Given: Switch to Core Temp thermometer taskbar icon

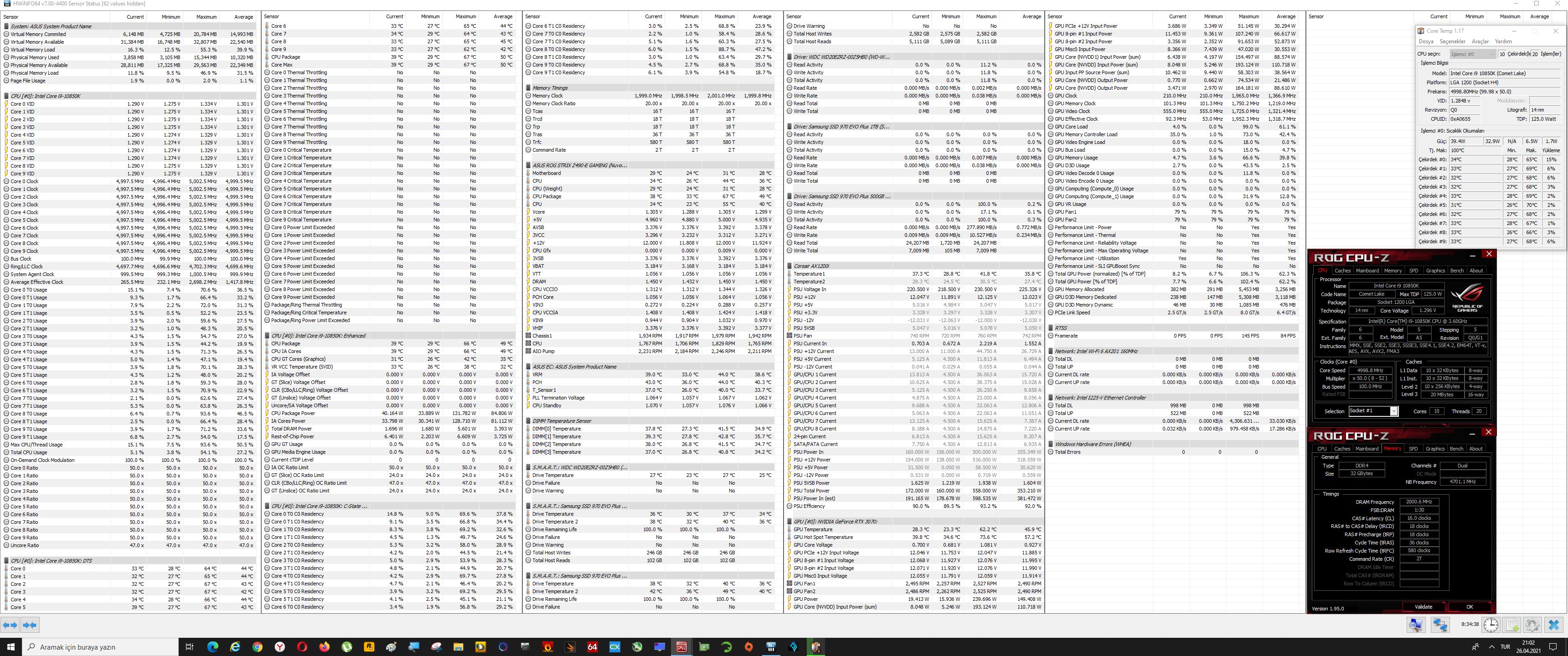Looking at the screenshot, I should click(x=815, y=647).
